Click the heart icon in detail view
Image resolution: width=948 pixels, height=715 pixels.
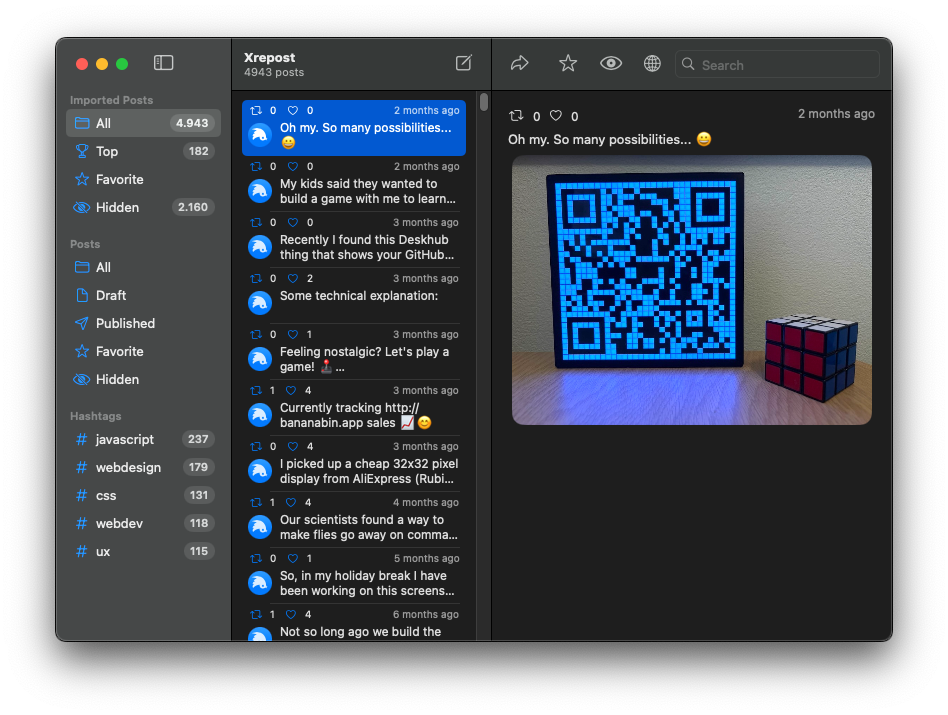click(556, 116)
